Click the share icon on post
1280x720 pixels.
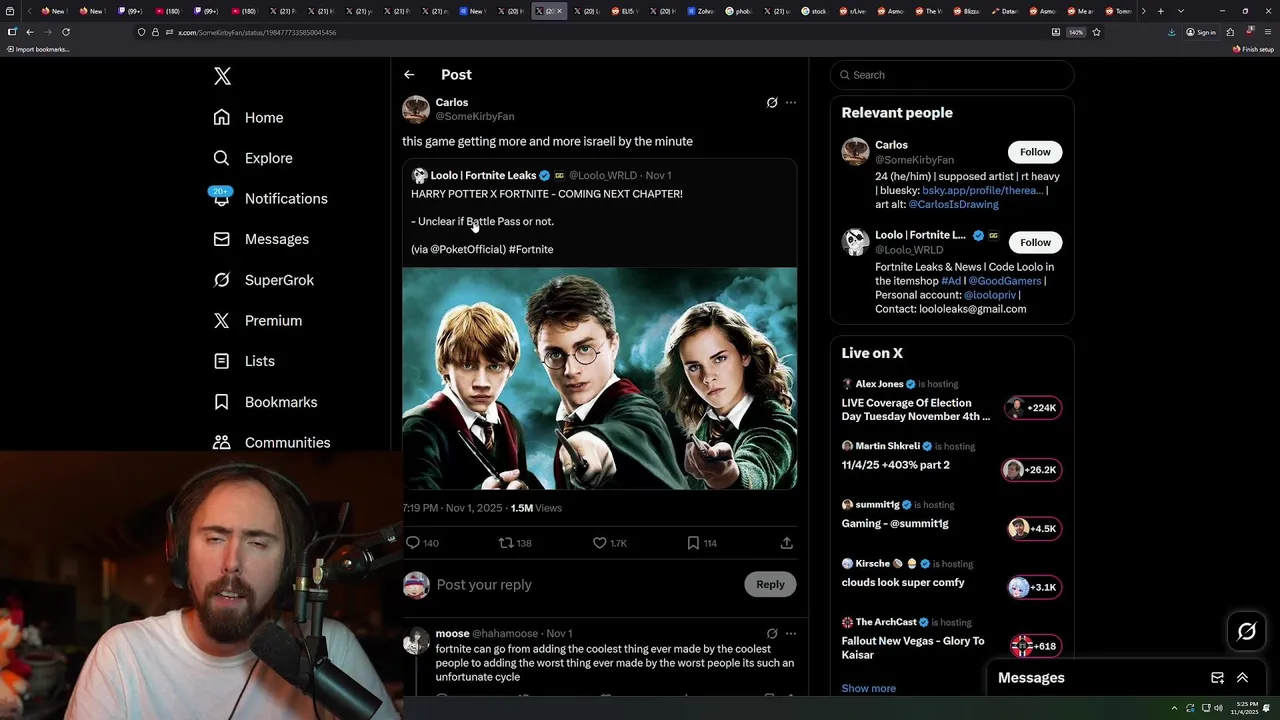click(x=787, y=543)
